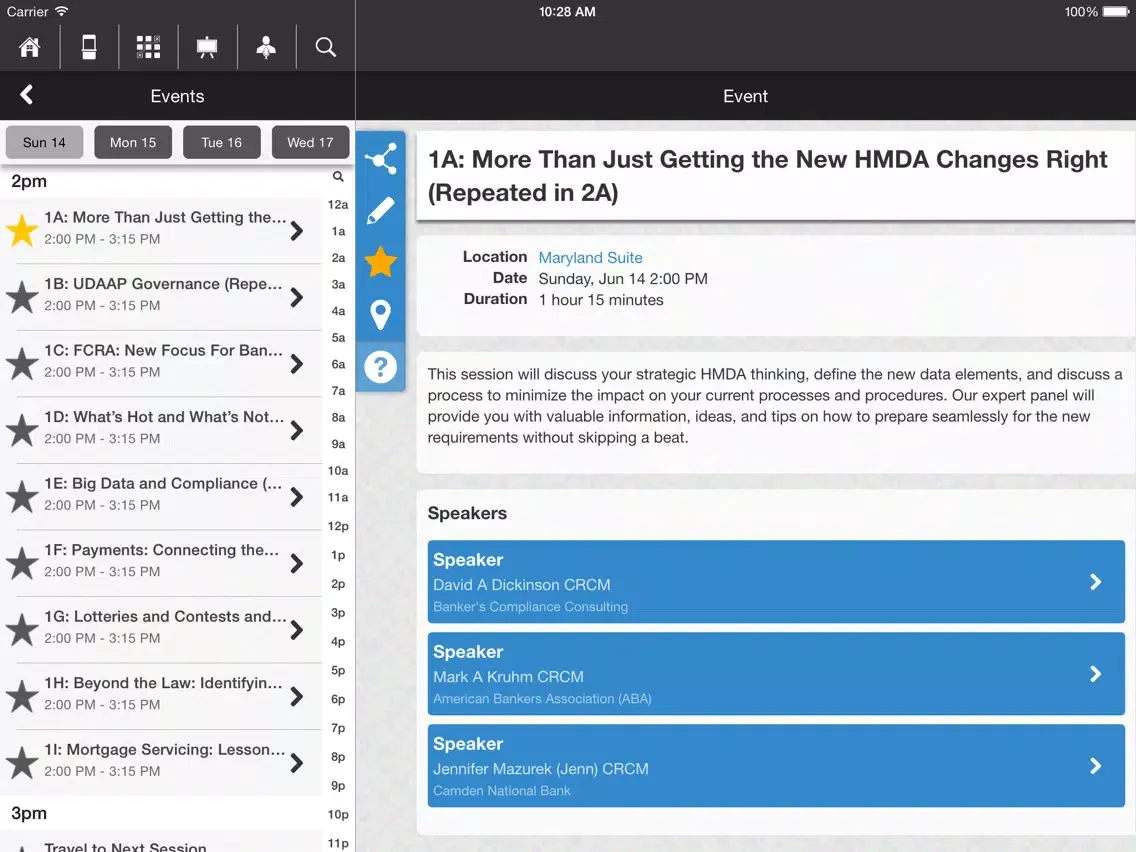Open 1G Lotteries and Contests chevron
Image resolution: width=1136 pixels, height=852 pixels.
[x=297, y=630]
